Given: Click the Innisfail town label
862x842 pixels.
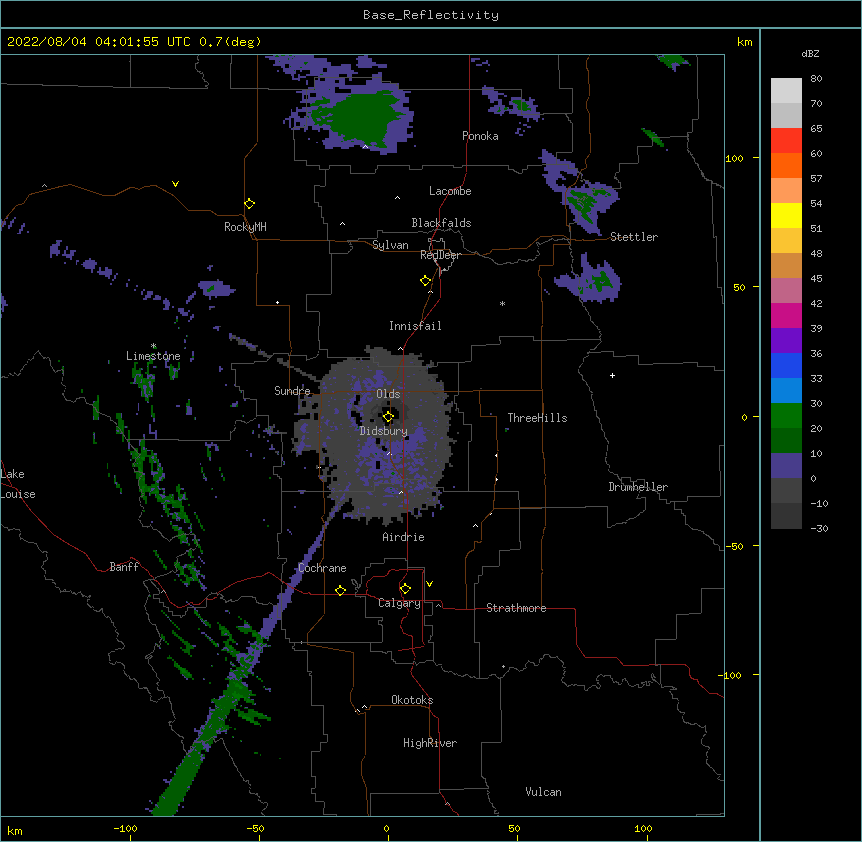Looking at the screenshot, I should [x=415, y=326].
